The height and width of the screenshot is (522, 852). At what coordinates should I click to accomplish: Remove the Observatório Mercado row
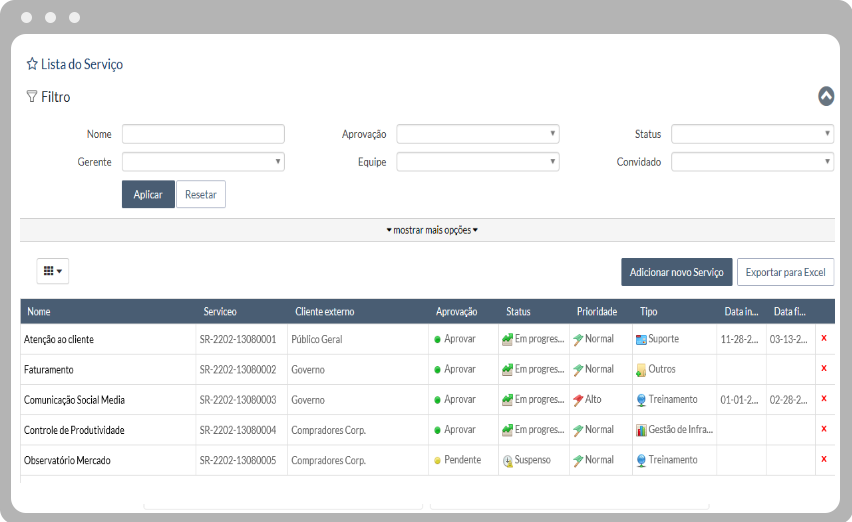click(823, 459)
